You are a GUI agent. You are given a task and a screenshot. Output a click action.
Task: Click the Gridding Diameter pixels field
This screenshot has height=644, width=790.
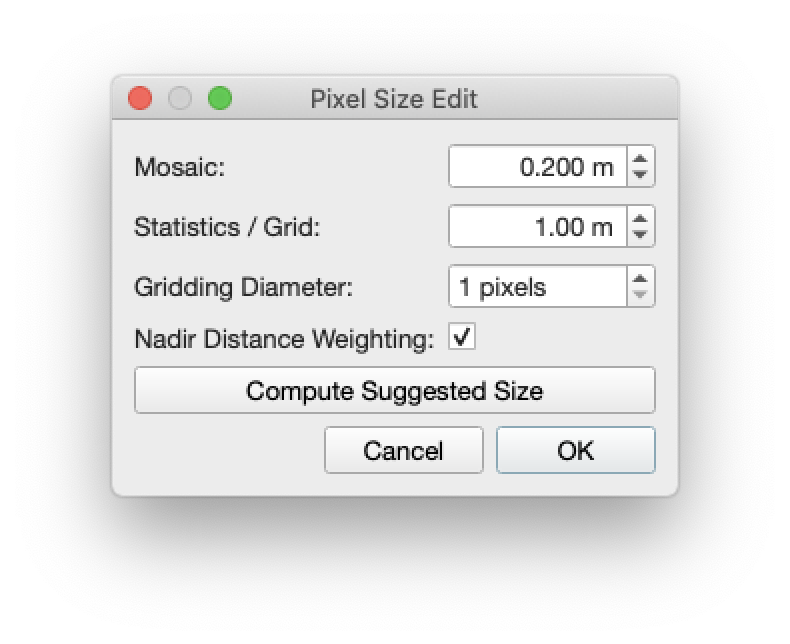(538, 287)
